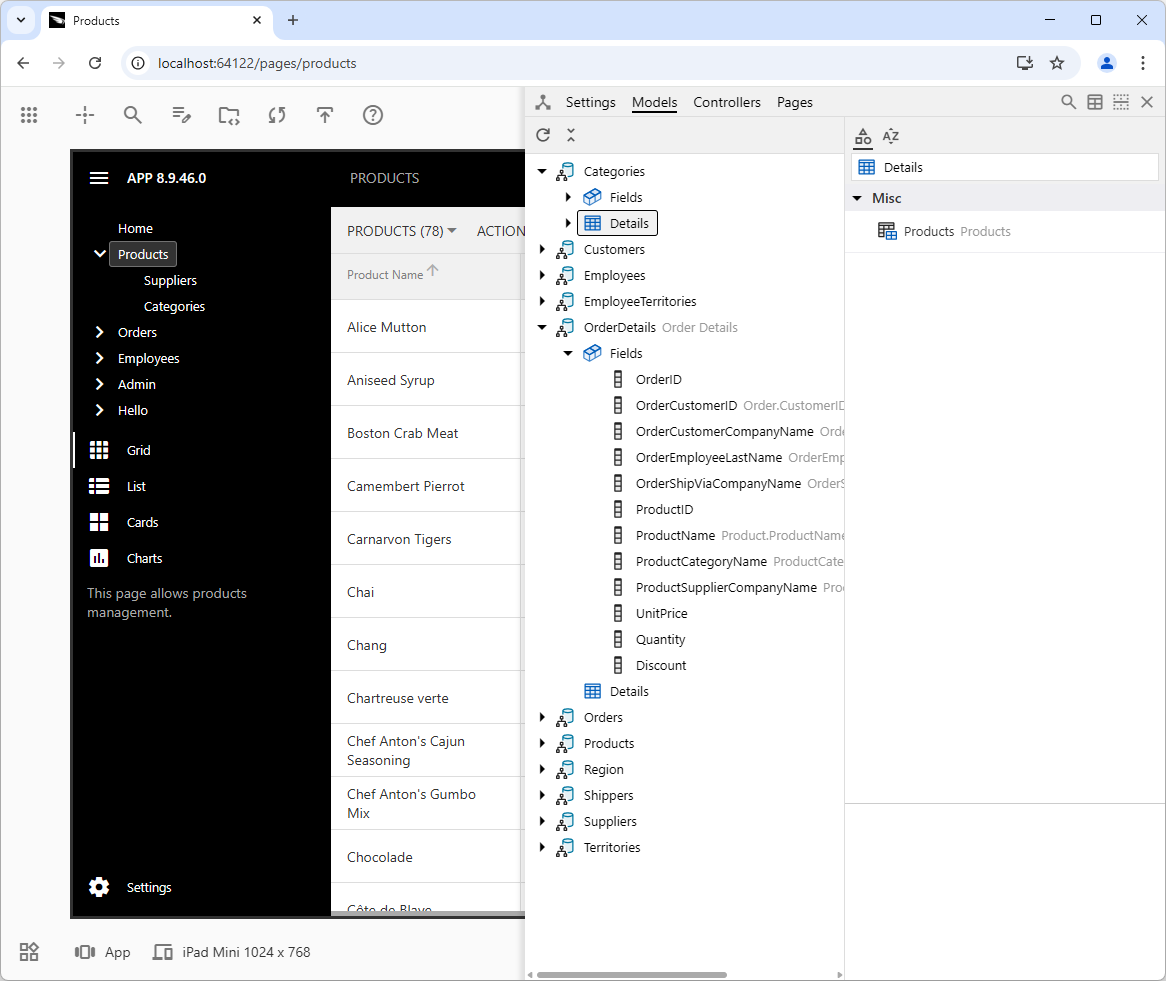Click the alphabetical sort A-Z icon

[891, 137]
